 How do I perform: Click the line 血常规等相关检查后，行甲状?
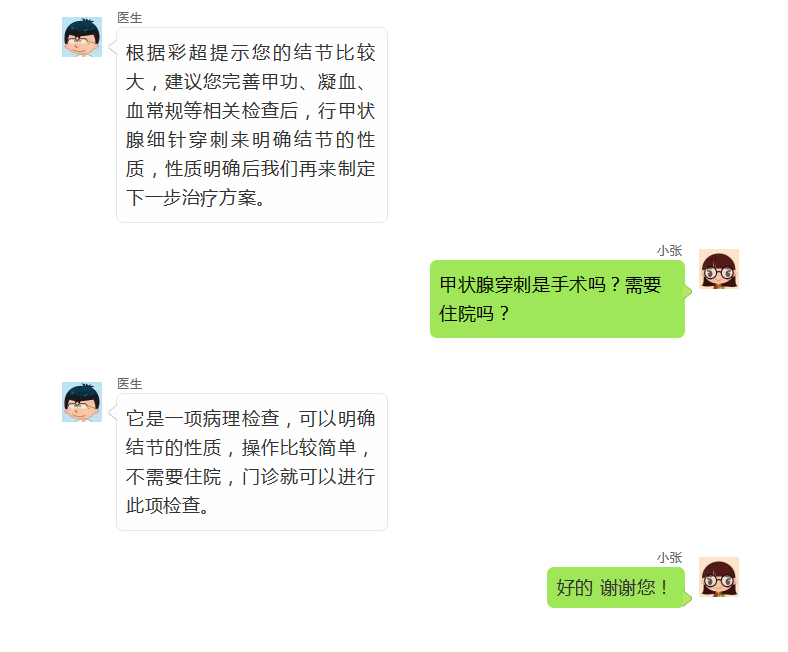point(250,111)
